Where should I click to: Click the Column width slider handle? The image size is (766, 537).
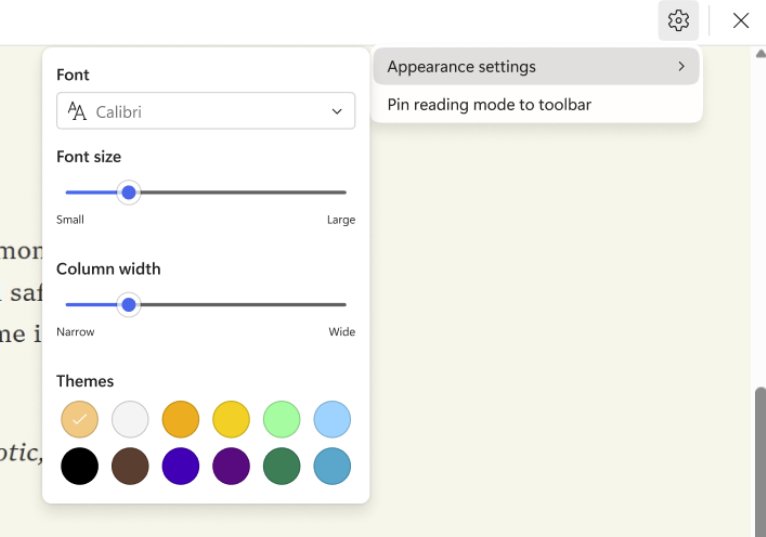click(129, 305)
